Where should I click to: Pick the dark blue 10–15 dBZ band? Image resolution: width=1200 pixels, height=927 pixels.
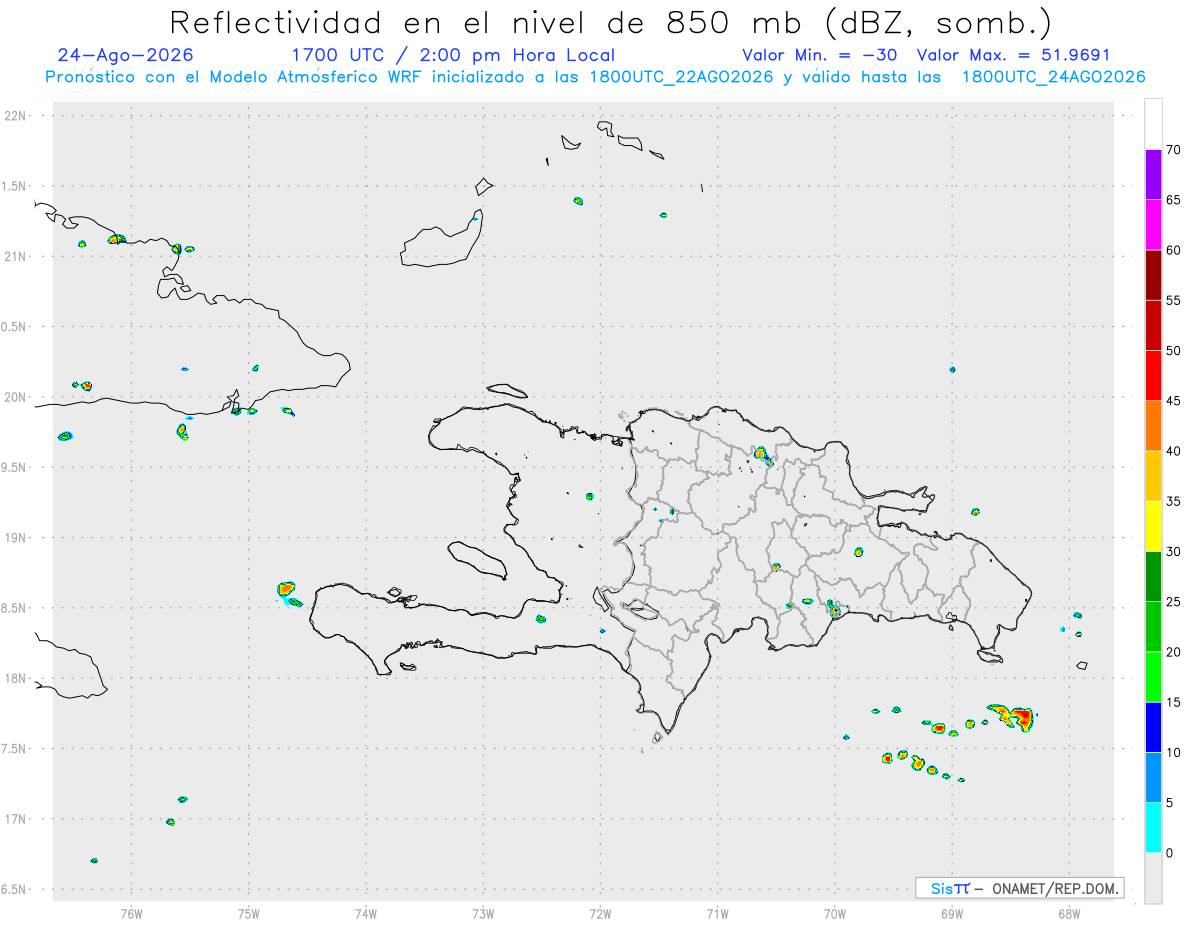(x=1153, y=727)
